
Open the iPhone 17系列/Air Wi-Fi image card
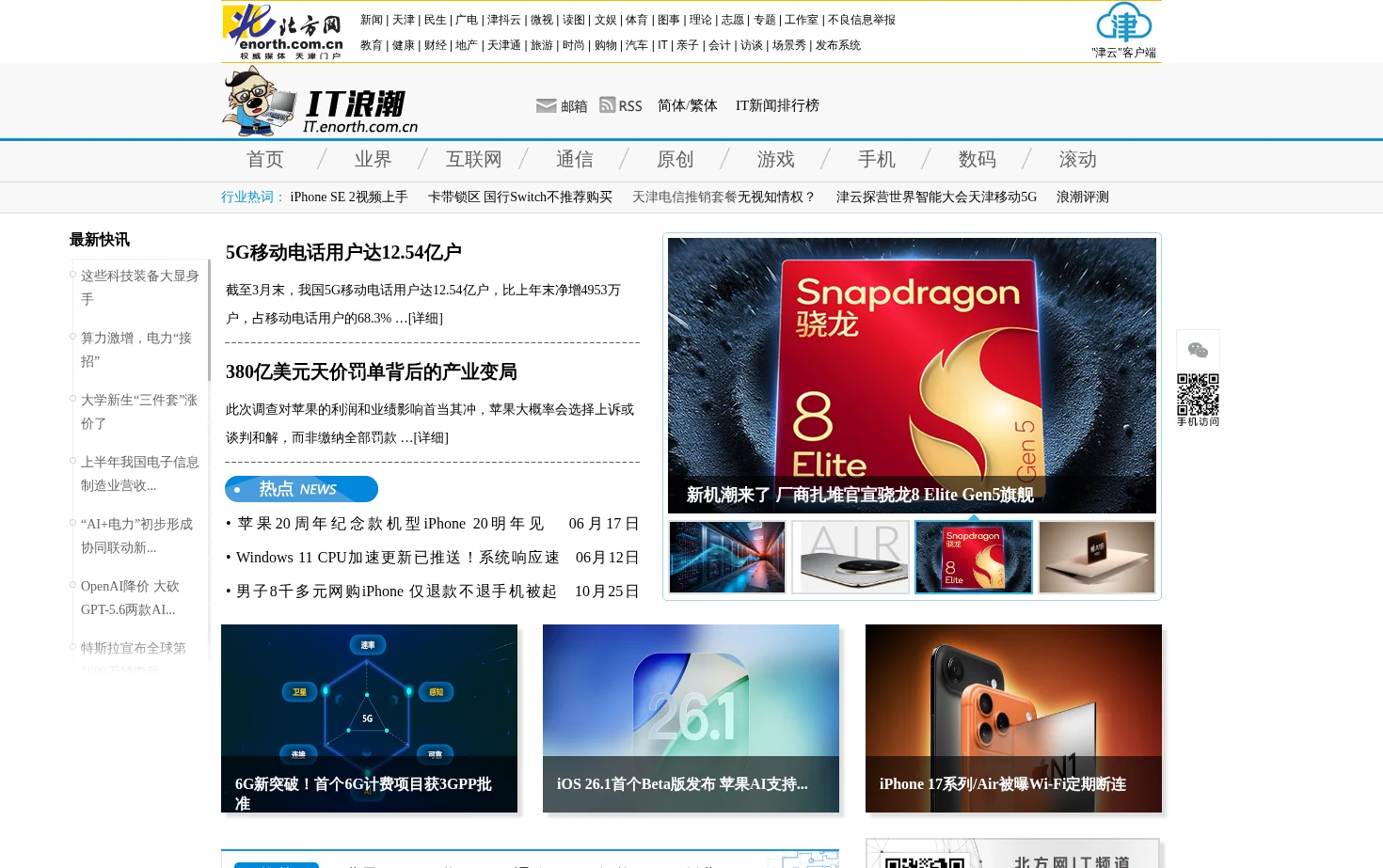1013,718
